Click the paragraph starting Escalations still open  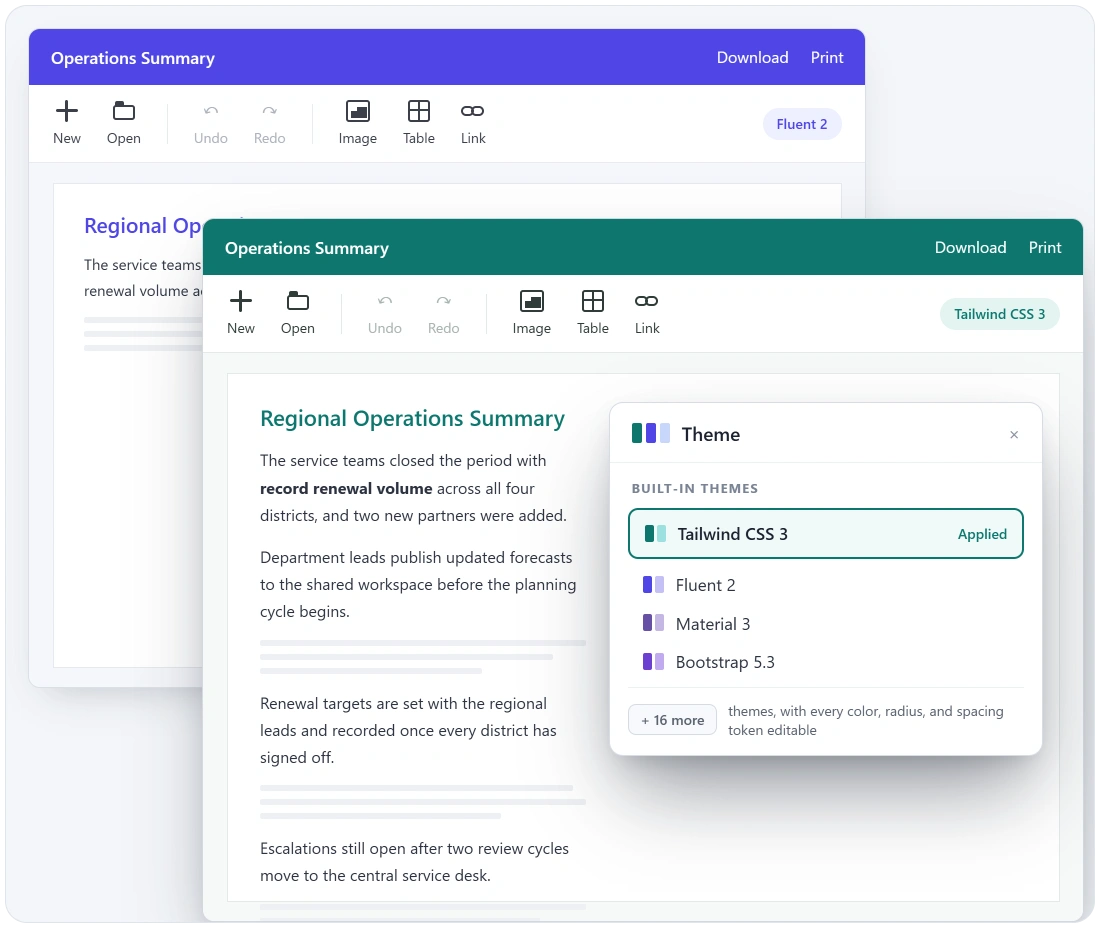[x=414, y=862]
